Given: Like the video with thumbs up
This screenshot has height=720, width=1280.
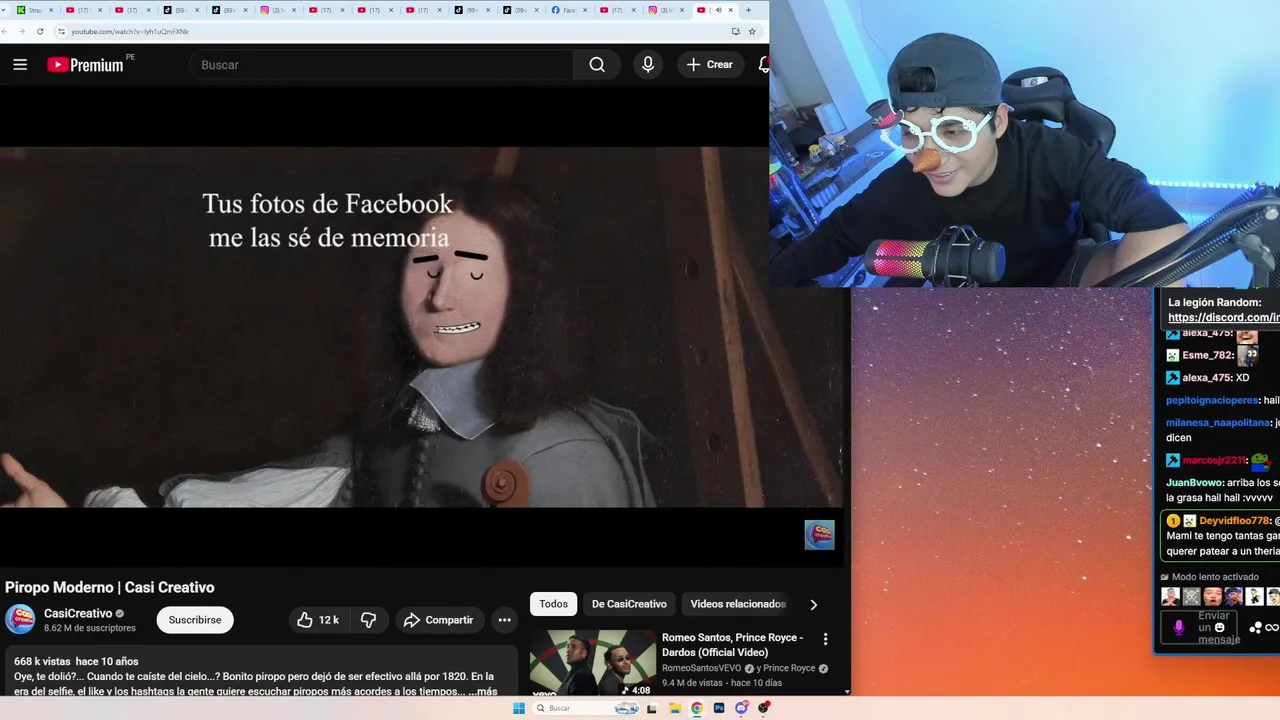Looking at the screenshot, I should pos(318,620).
